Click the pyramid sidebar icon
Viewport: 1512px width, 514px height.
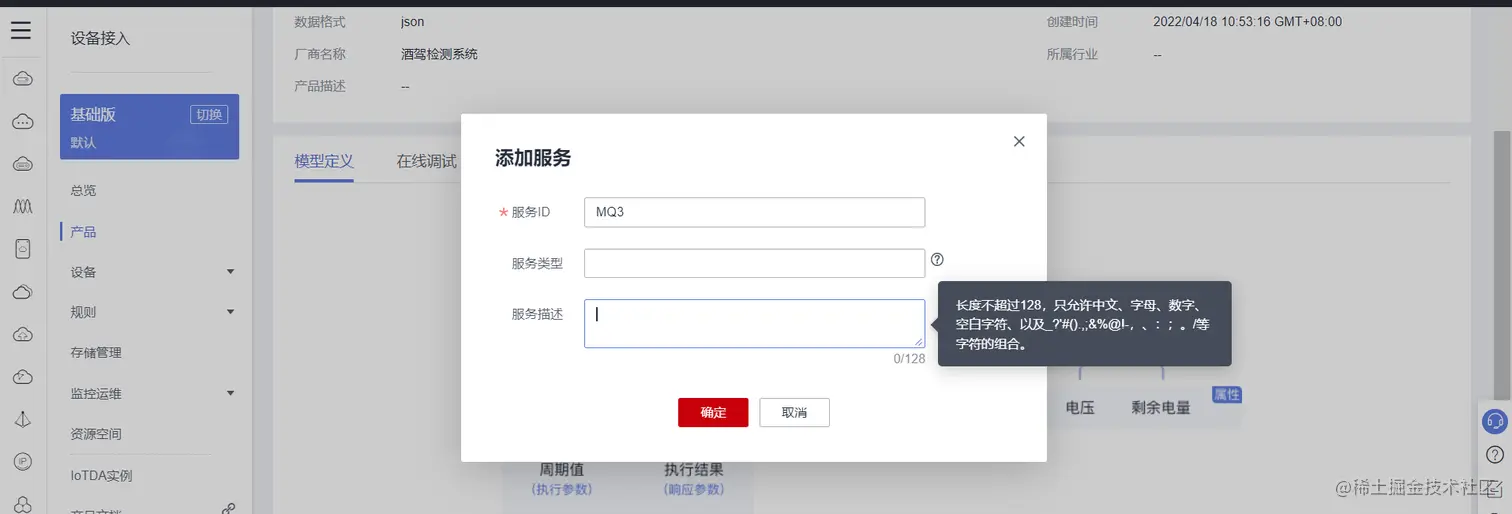[22, 420]
